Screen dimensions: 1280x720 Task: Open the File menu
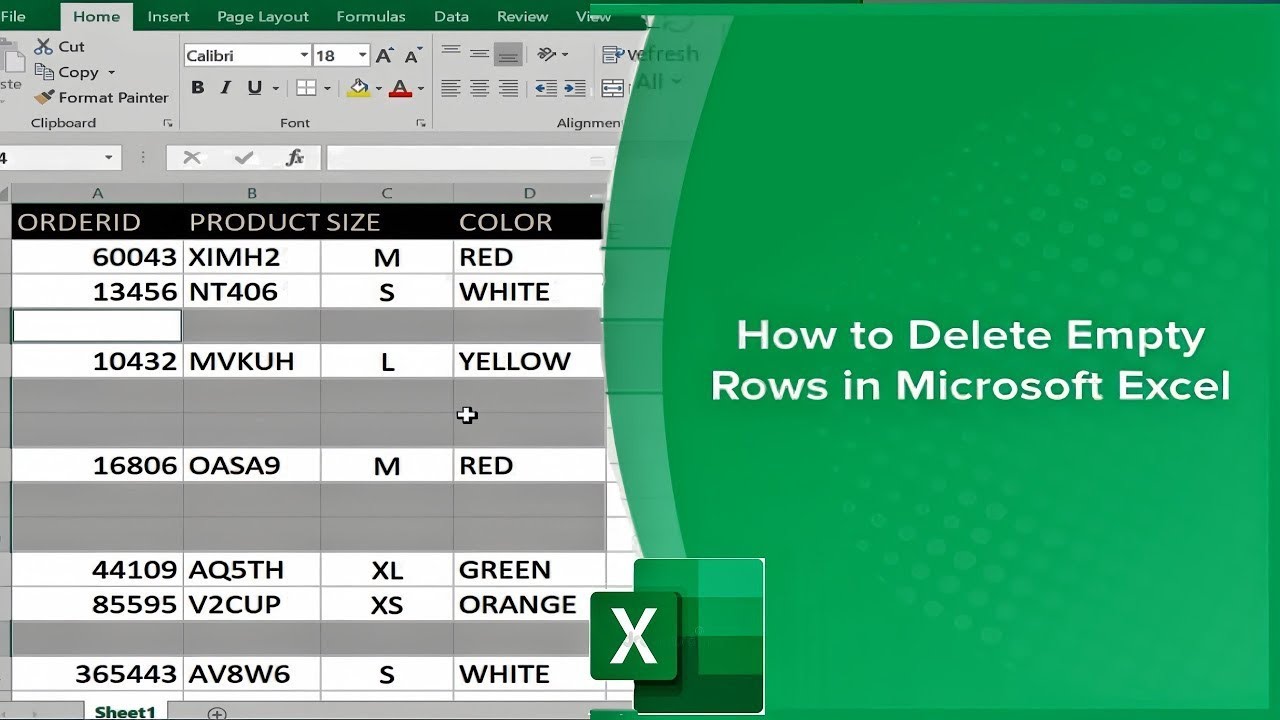click(x=13, y=16)
